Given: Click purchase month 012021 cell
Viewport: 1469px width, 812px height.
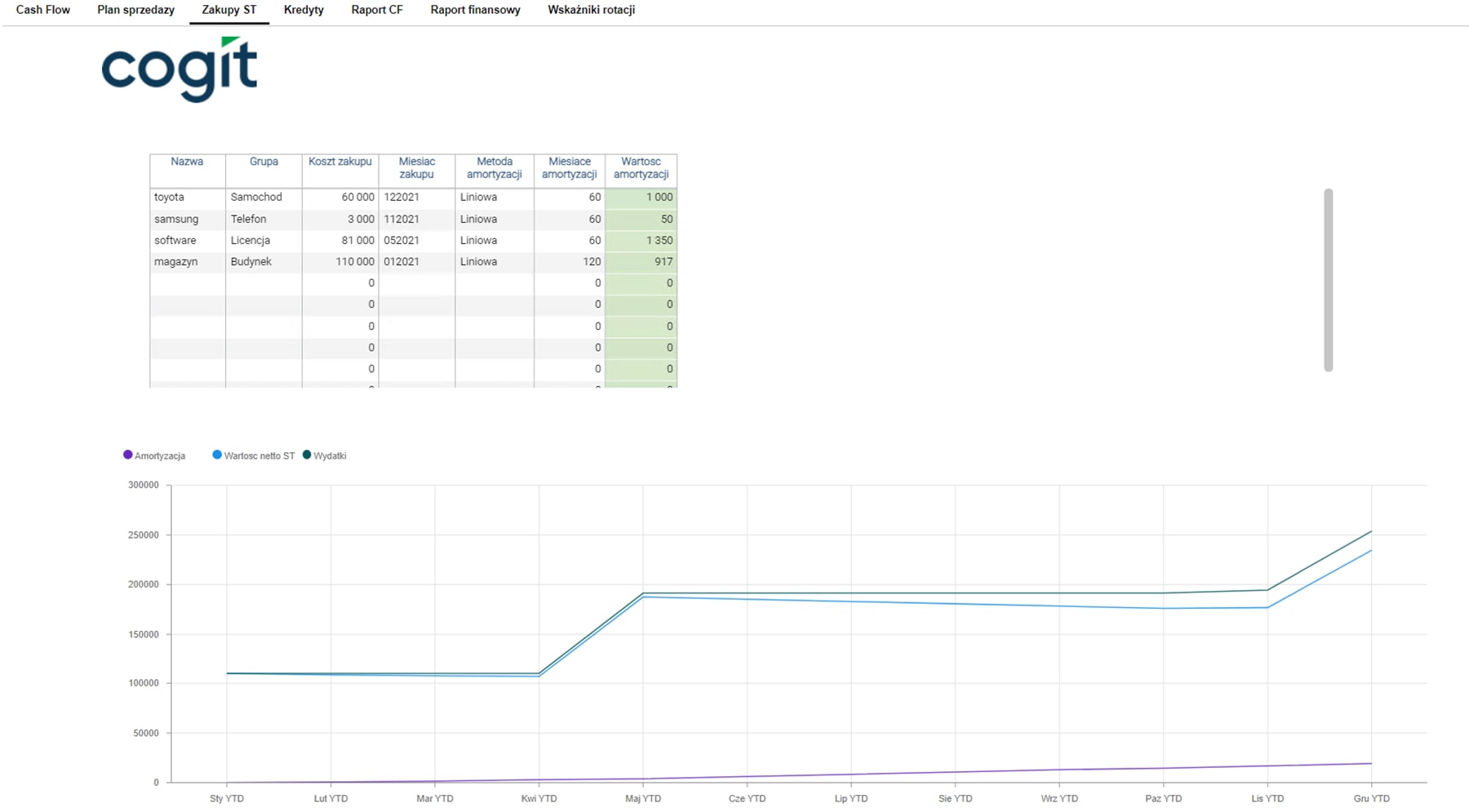Looking at the screenshot, I should [x=417, y=261].
